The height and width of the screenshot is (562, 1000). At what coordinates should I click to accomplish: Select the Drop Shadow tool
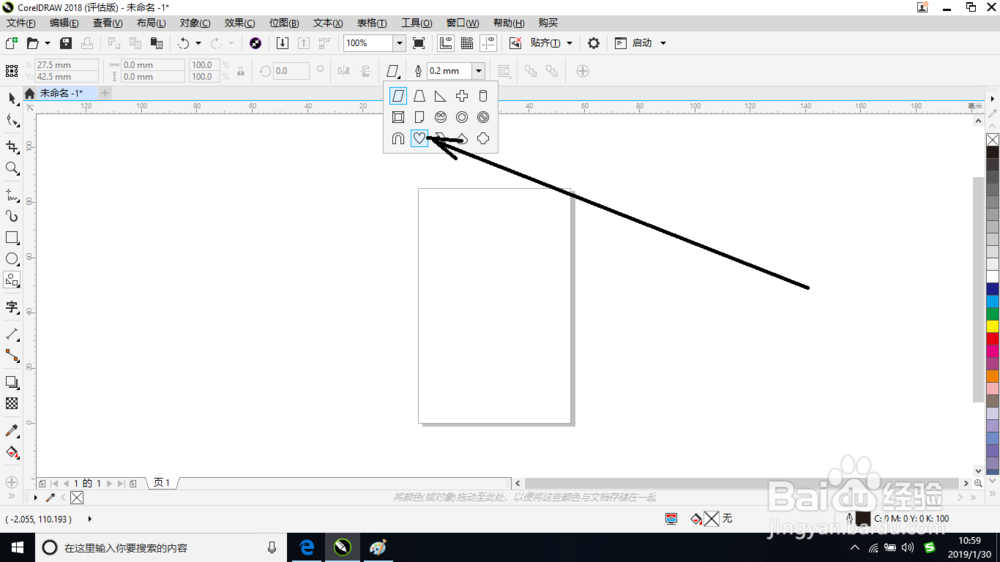(11, 382)
